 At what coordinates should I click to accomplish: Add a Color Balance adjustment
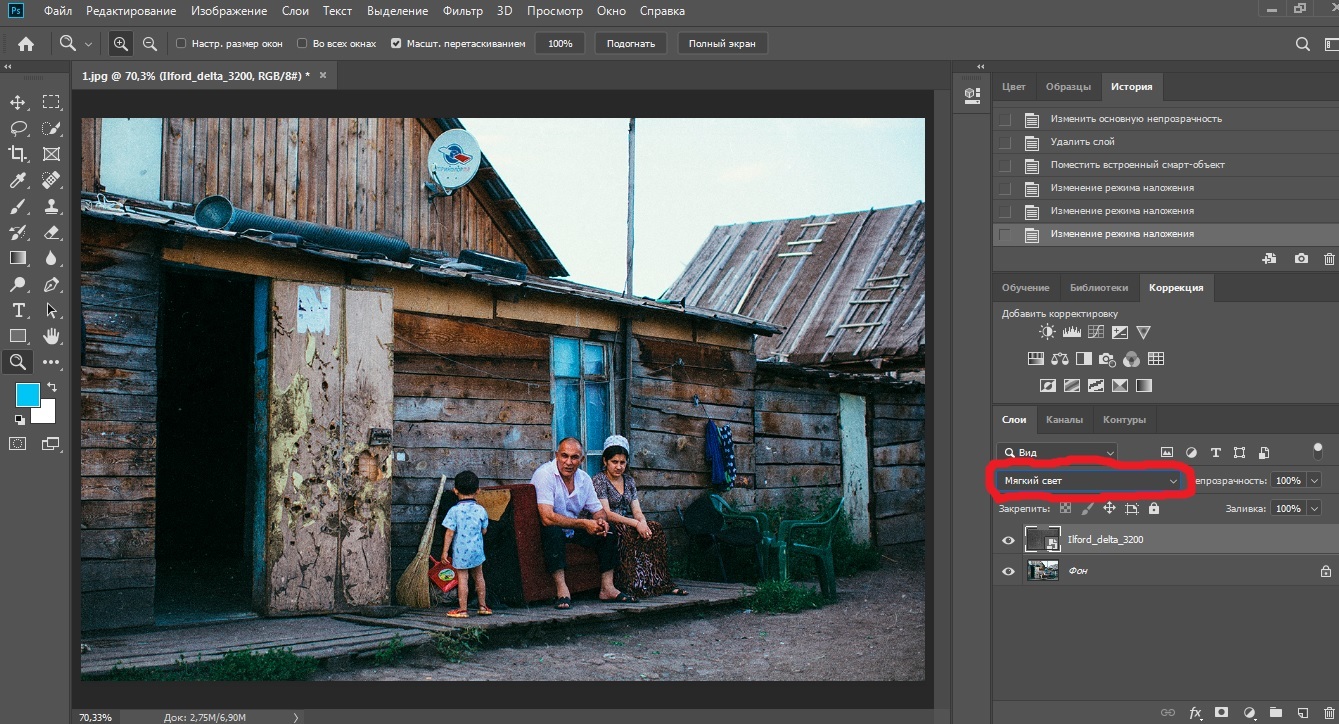[x=1059, y=359]
